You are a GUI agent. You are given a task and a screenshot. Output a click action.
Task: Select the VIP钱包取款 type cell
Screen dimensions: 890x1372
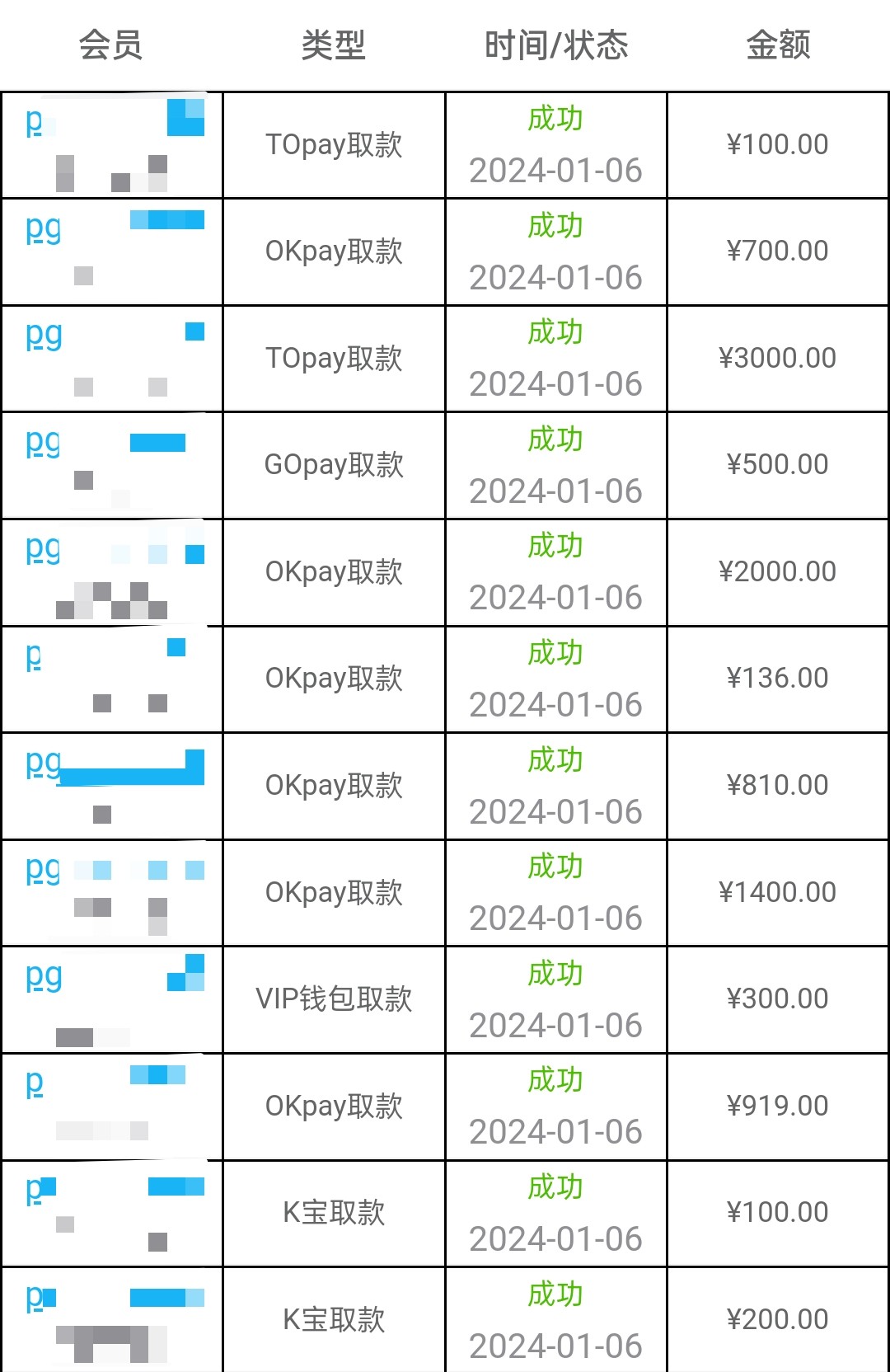[x=334, y=999]
